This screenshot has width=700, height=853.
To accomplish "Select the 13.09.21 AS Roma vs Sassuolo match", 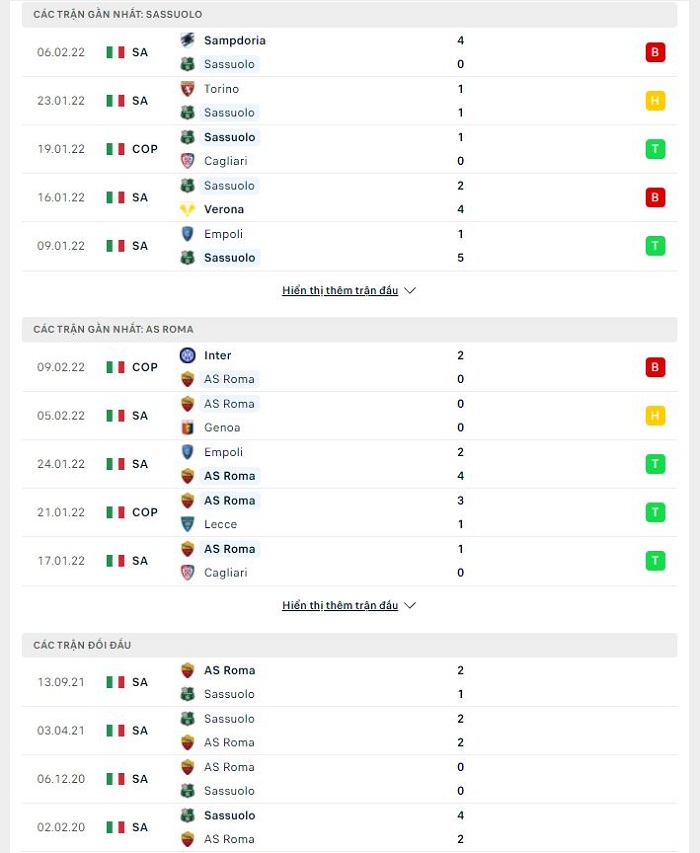I will 349,682.
